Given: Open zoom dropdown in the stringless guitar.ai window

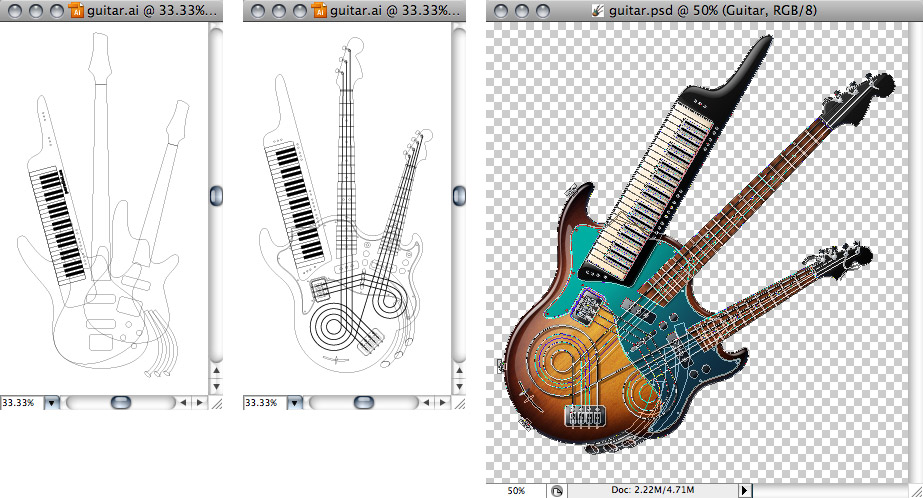Looking at the screenshot, I should click(x=53, y=403).
